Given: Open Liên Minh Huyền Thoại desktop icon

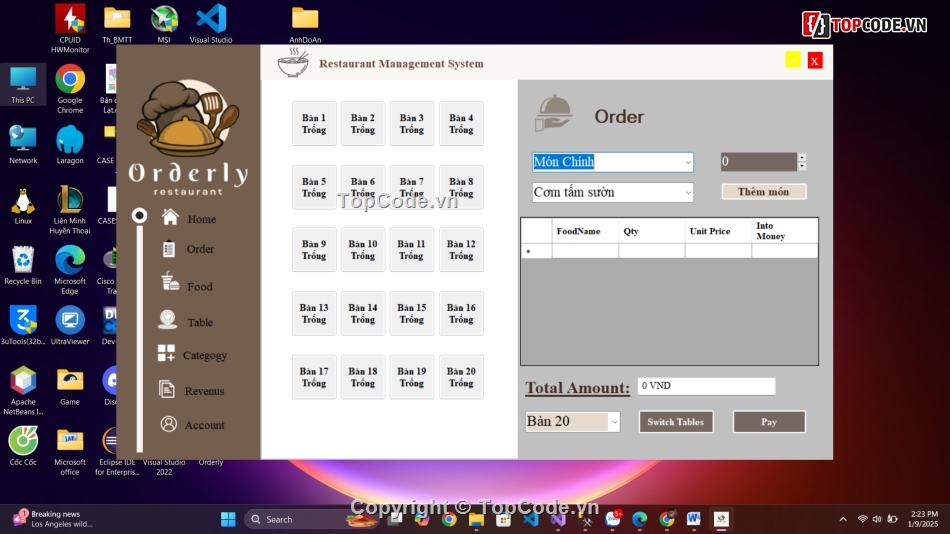Looking at the screenshot, I should pyautogui.click(x=70, y=209).
